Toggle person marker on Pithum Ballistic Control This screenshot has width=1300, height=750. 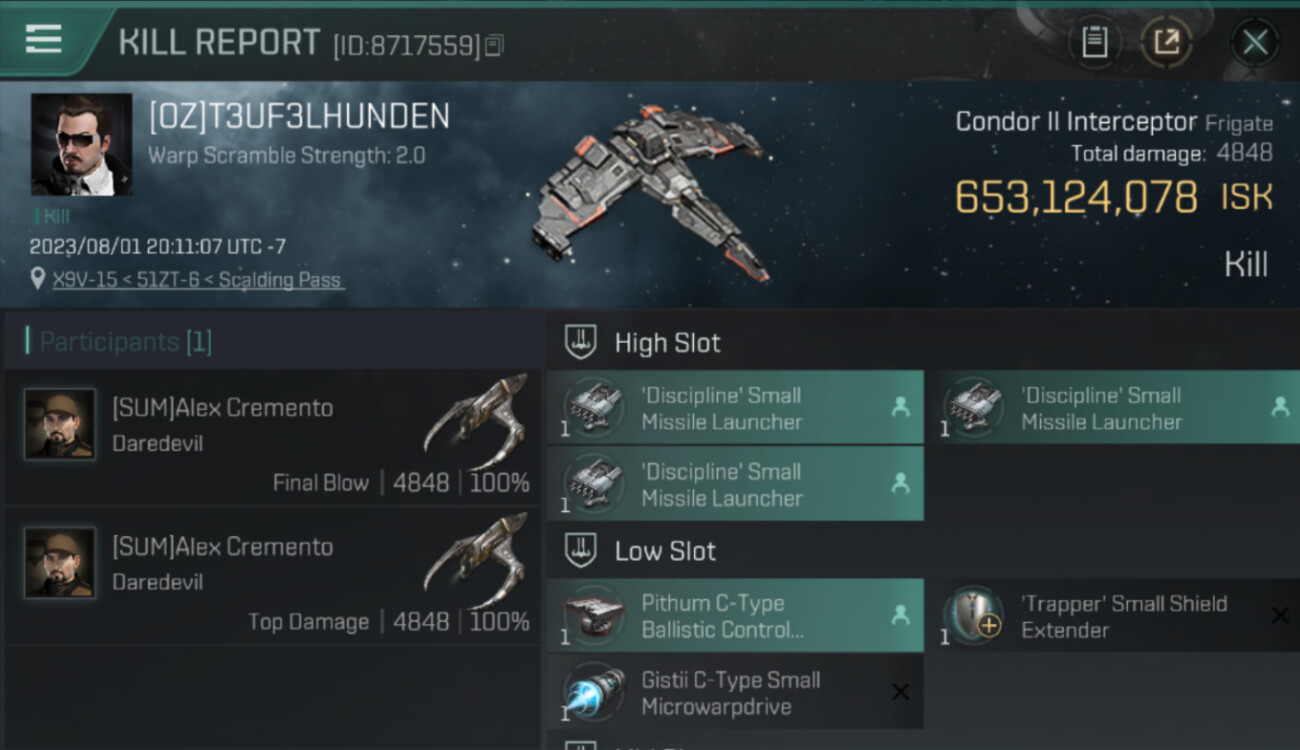click(900, 615)
